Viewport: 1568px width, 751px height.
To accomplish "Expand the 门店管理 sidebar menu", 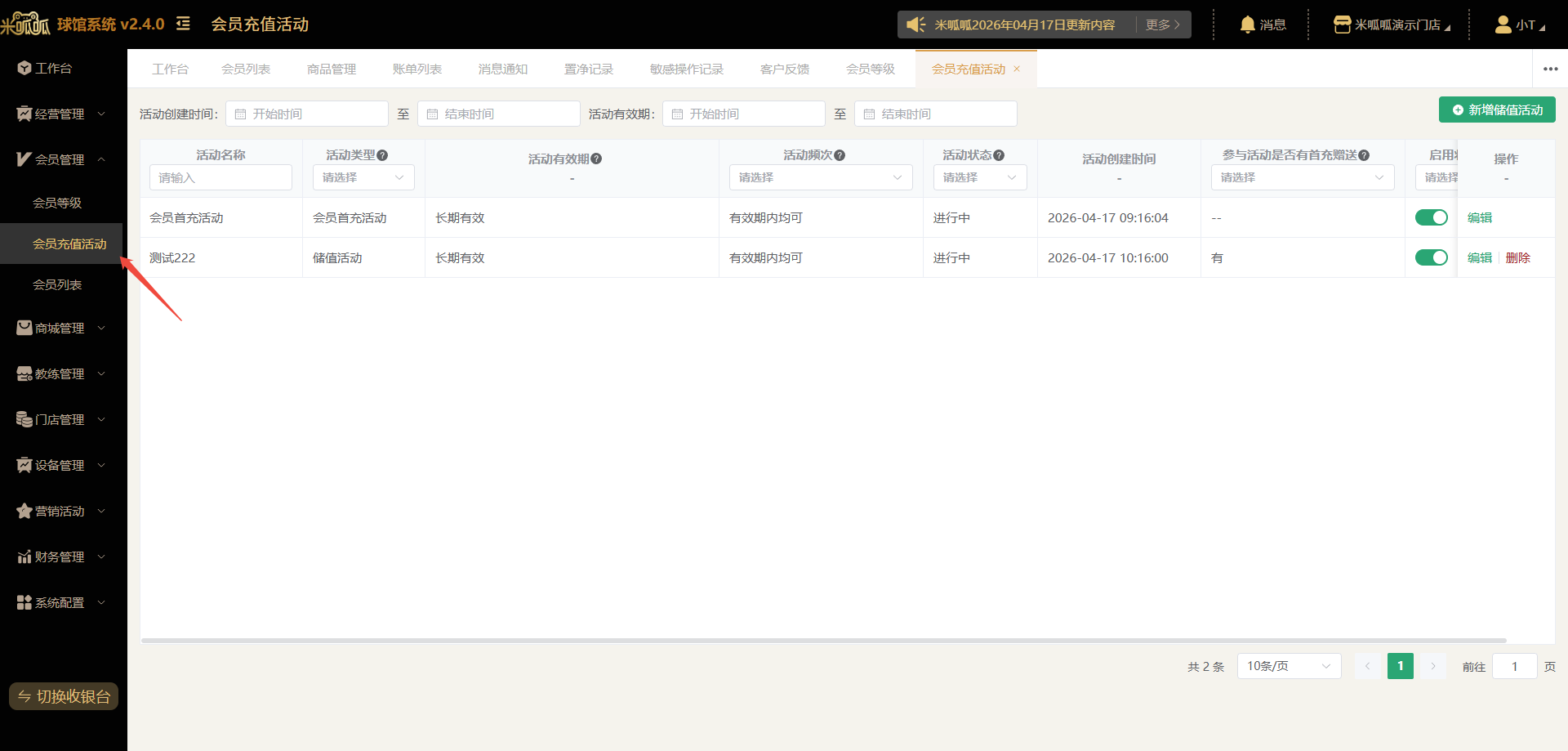I will [61, 419].
